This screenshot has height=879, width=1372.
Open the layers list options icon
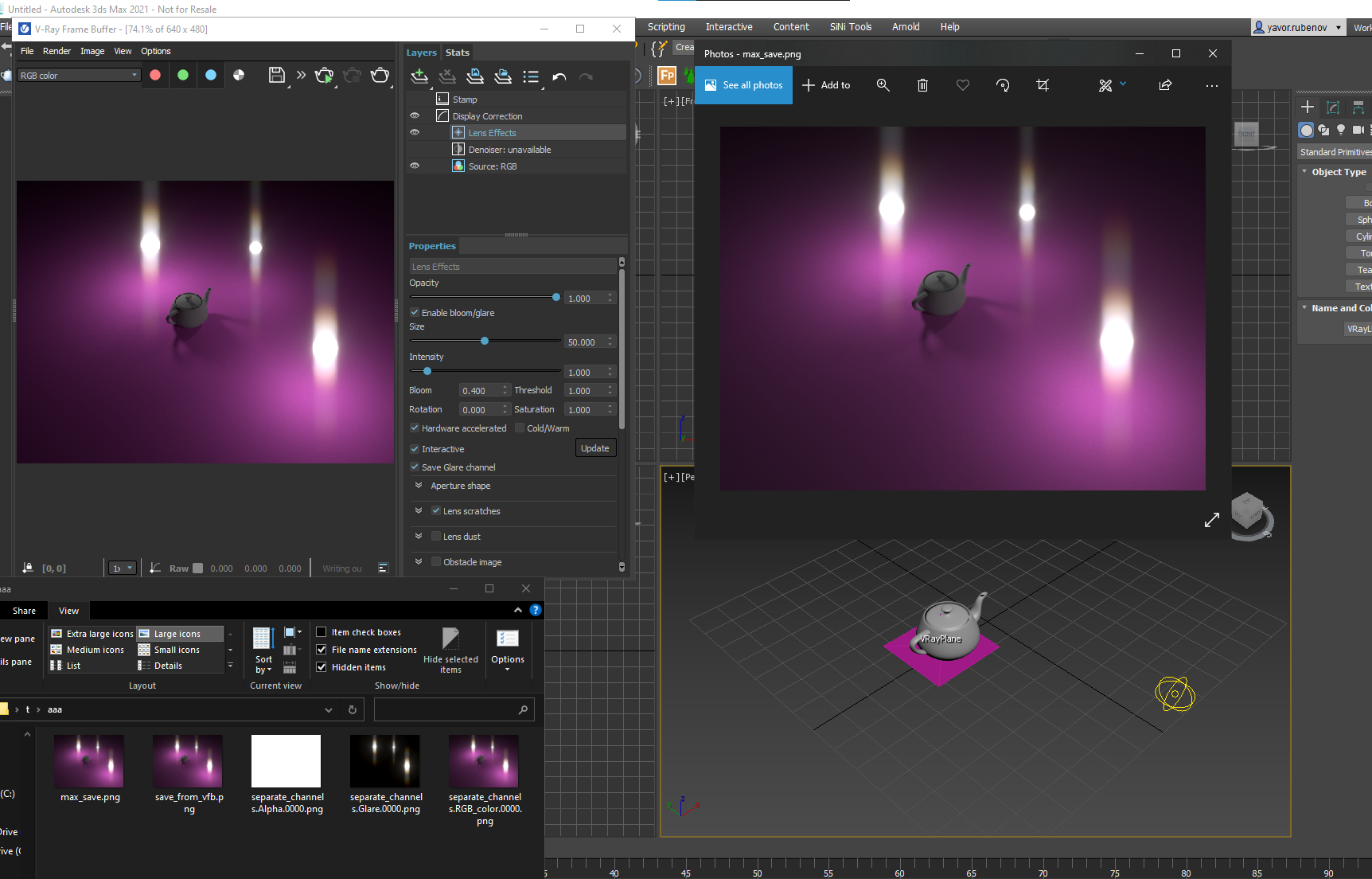click(531, 76)
